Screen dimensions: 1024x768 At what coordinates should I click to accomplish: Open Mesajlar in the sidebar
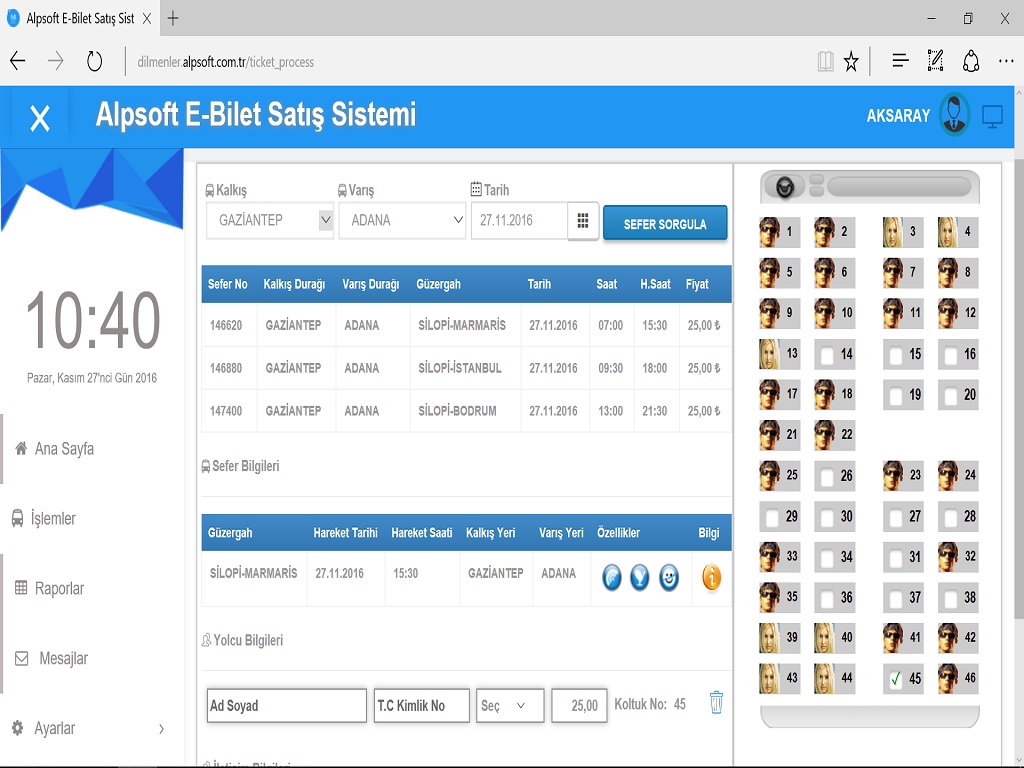[52, 658]
